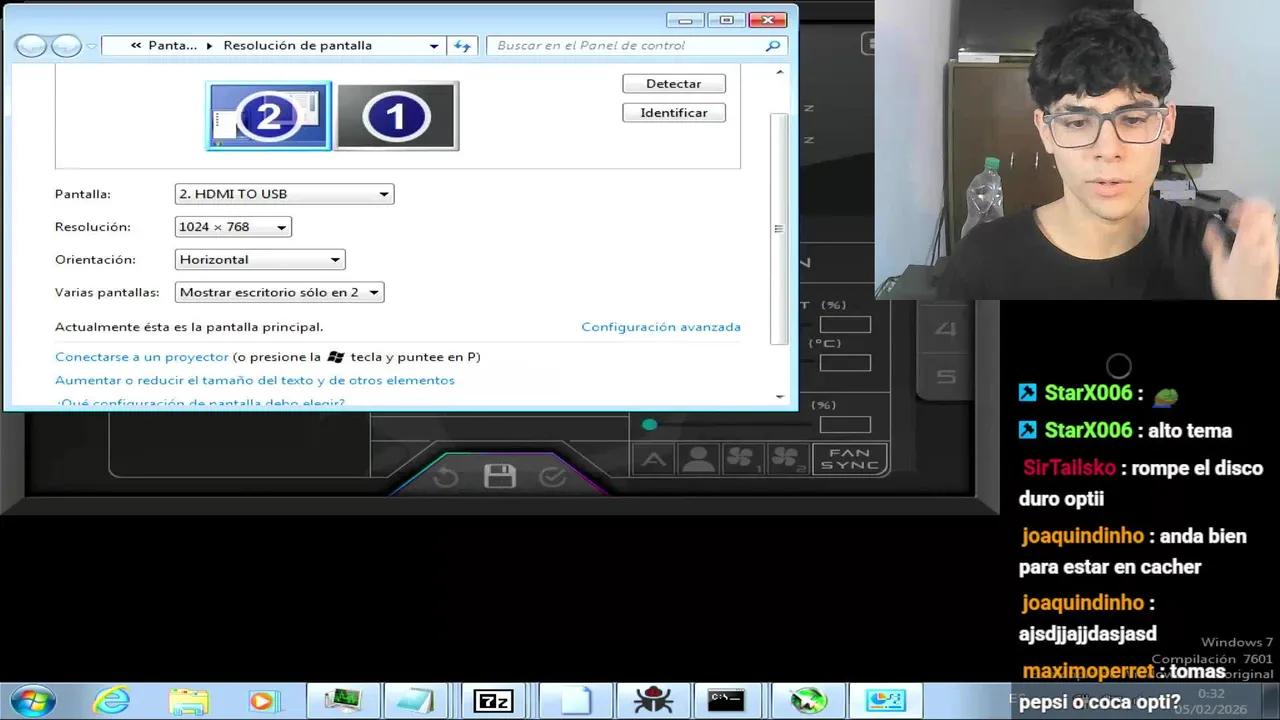Toggle the FAN SYNC button
The height and width of the screenshot is (720, 1280).
850,459
